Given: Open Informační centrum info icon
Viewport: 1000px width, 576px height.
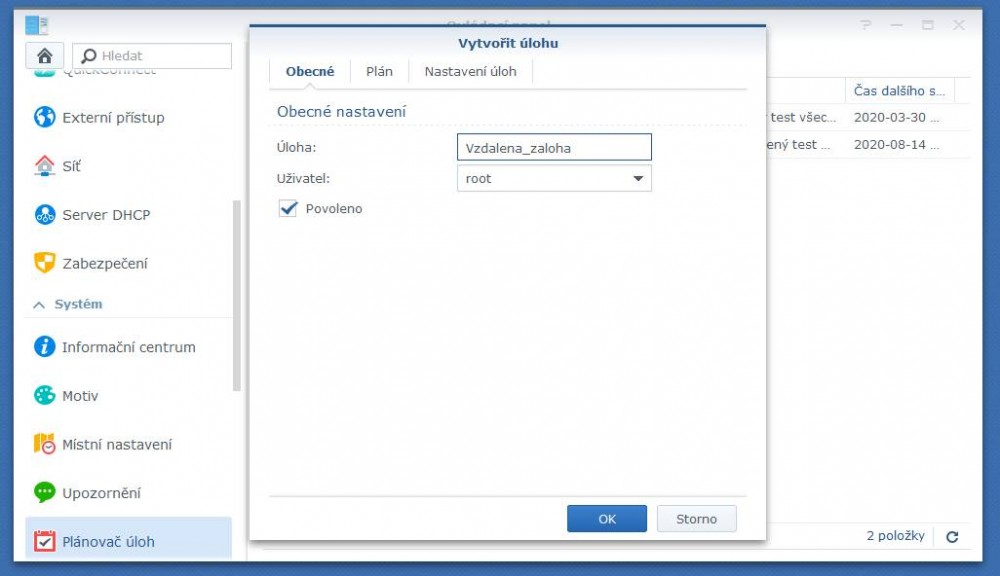Looking at the screenshot, I should point(45,347).
